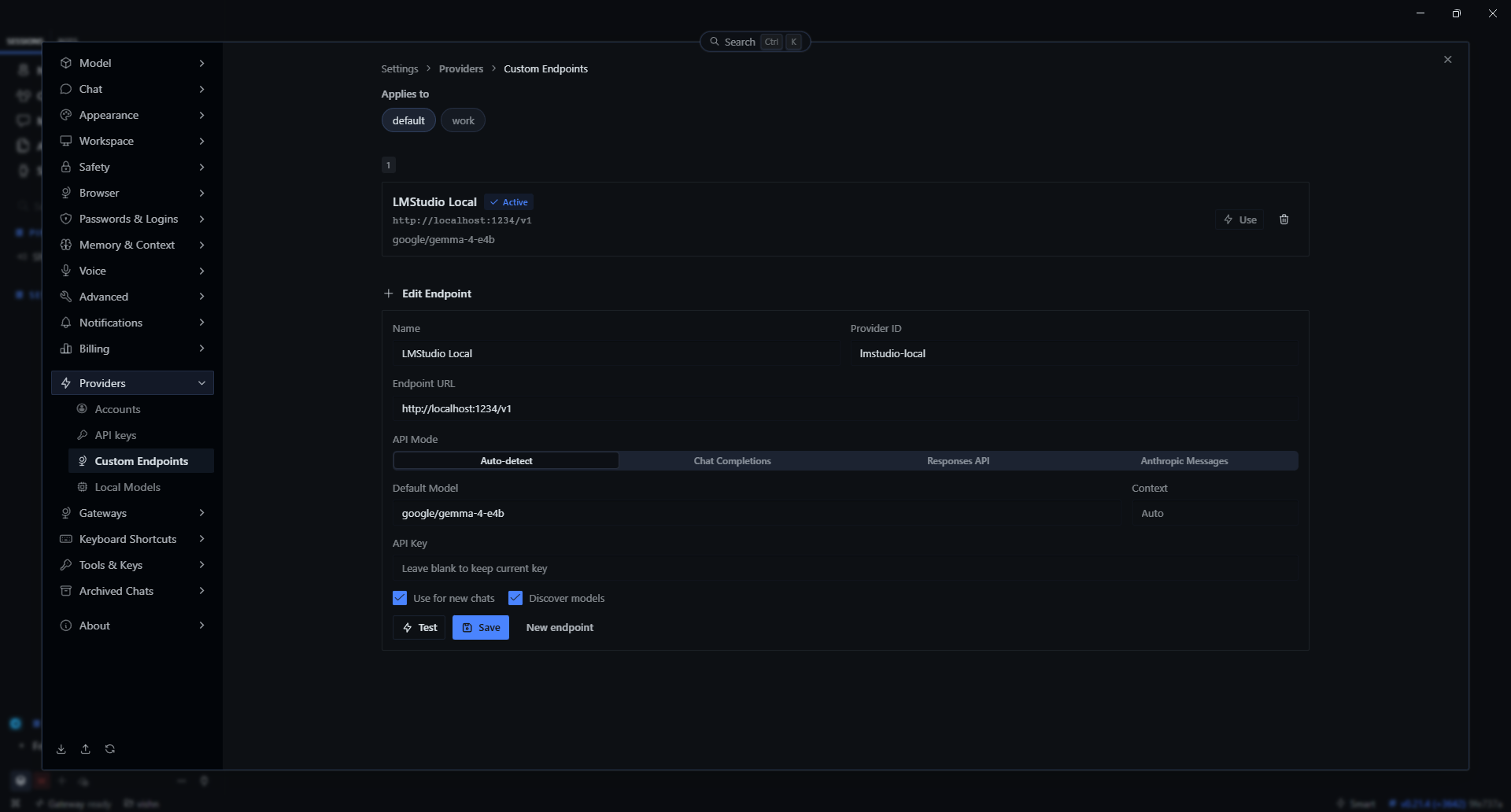Click the Providers breadcrumb link

[x=461, y=69]
